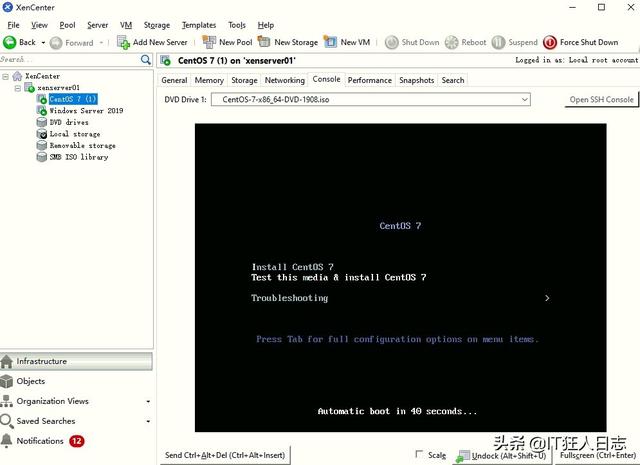Click the xenserver01 server icon
Viewport: 640px width, 465px height.
[x=29, y=87]
